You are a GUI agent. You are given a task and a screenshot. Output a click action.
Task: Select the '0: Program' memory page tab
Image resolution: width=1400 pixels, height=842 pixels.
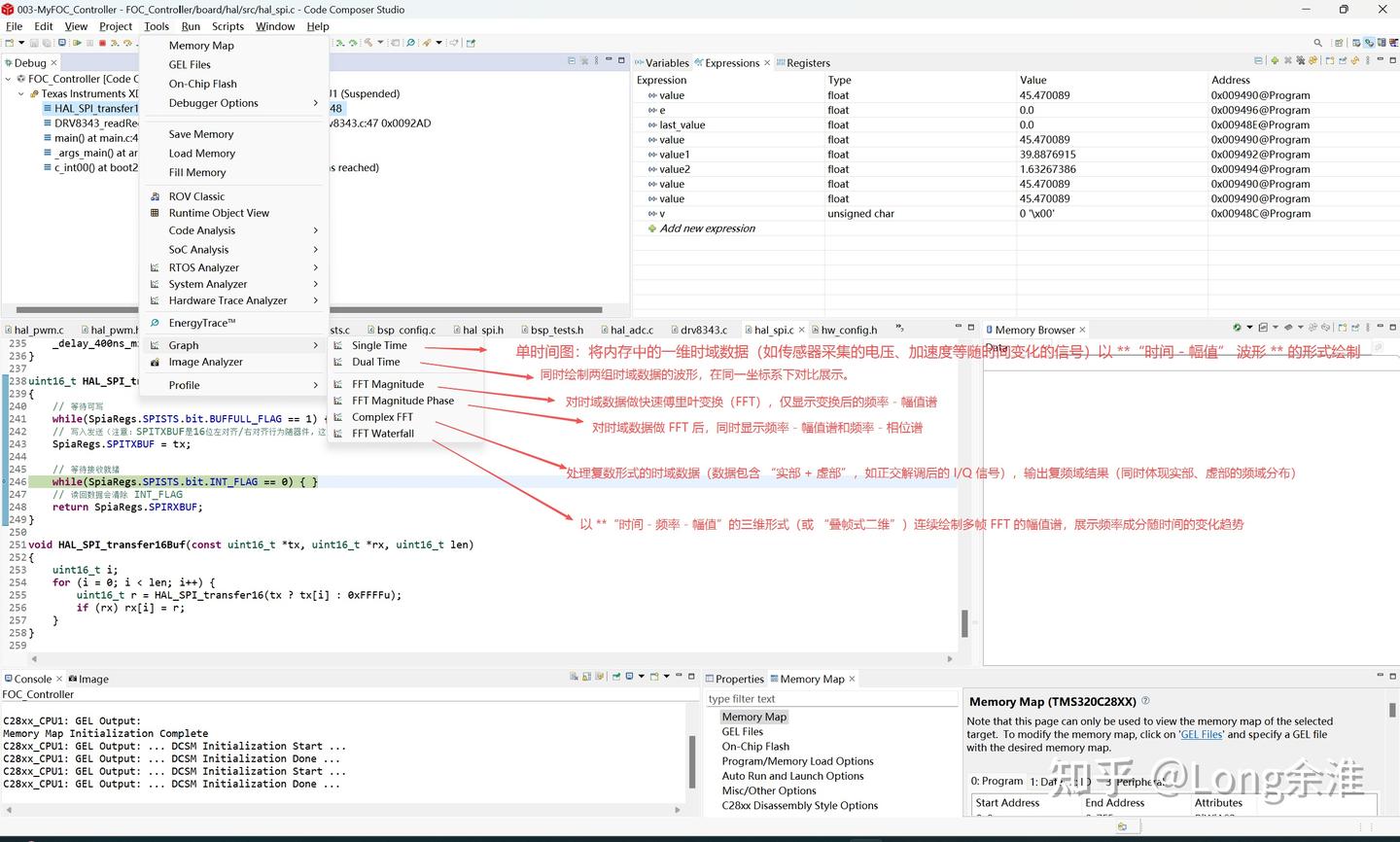coord(997,781)
